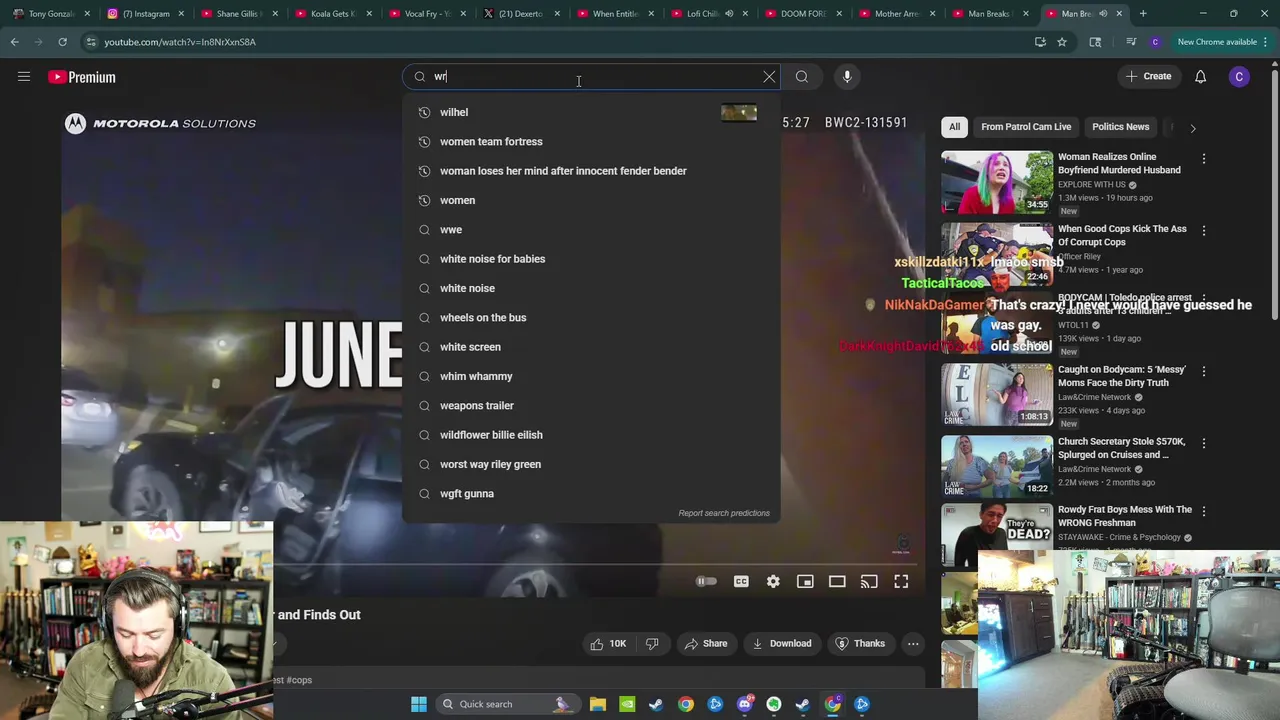
Task: Open the notifications bell
Action: coord(1200,77)
